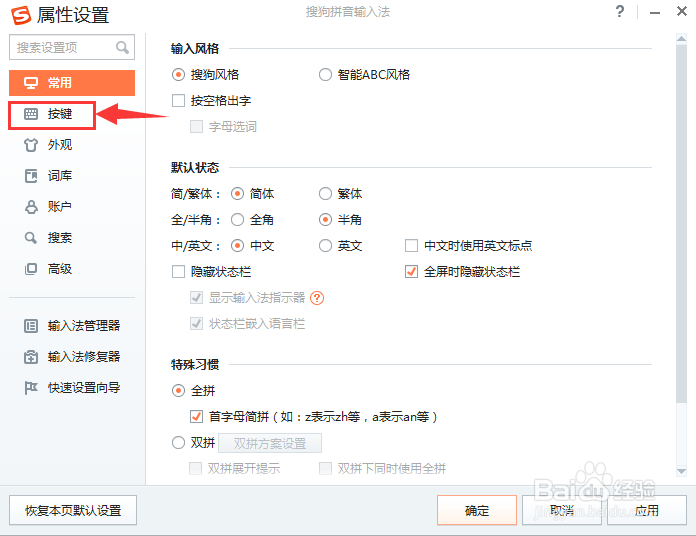696x536 pixels.
Task: Click the vertical scrollbar thumb
Action: pos(681,223)
